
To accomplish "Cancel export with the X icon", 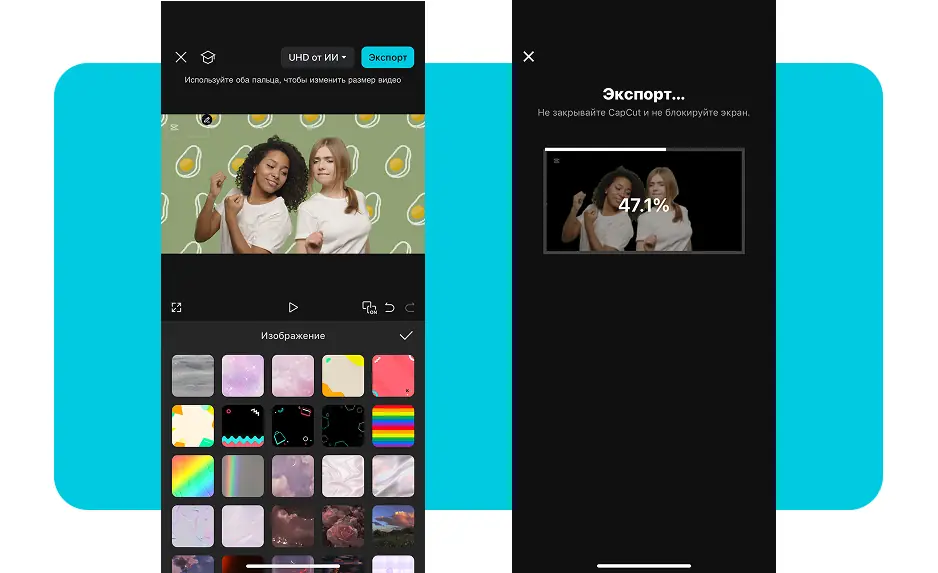I will (x=529, y=56).
